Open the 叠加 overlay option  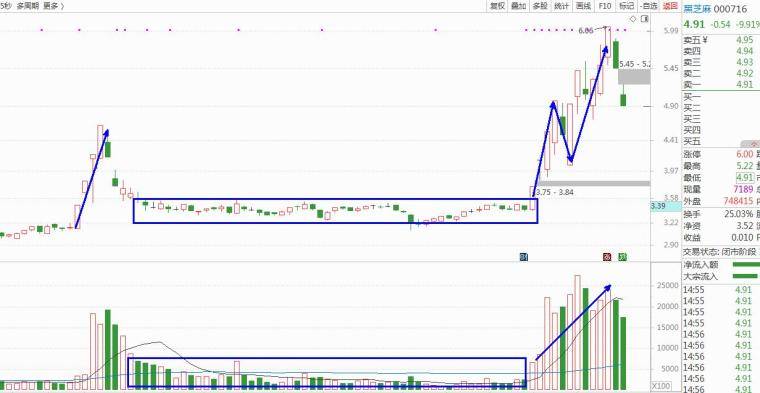(x=519, y=6)
